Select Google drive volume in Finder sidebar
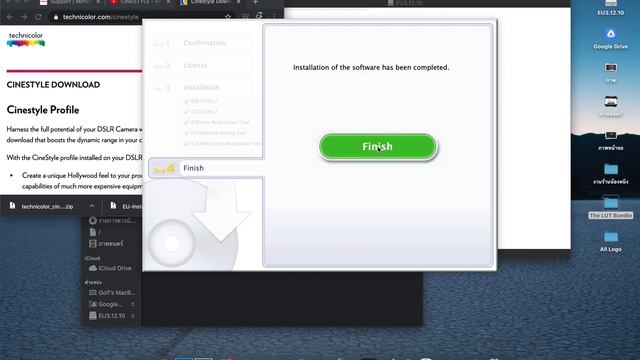Viewport: 640px width, 360px height. 107,304
